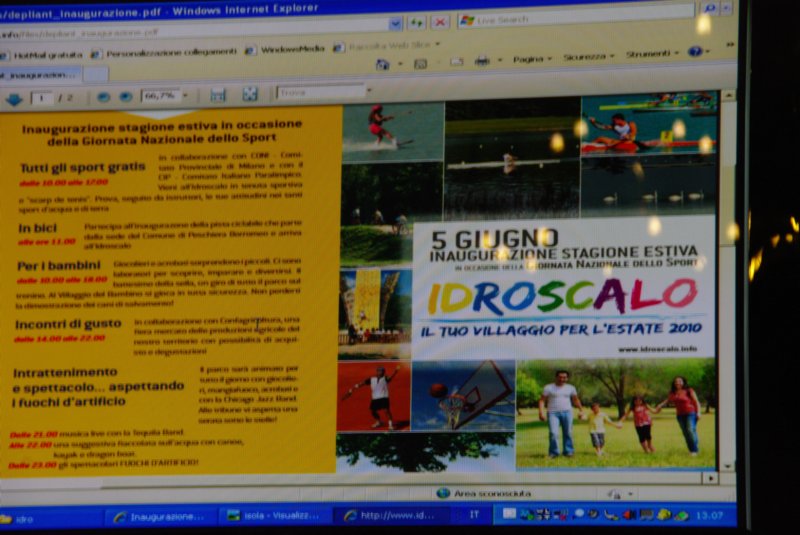
Task: Click the IDROSCALO colorful logo text
Action: (x=562, y=296)
